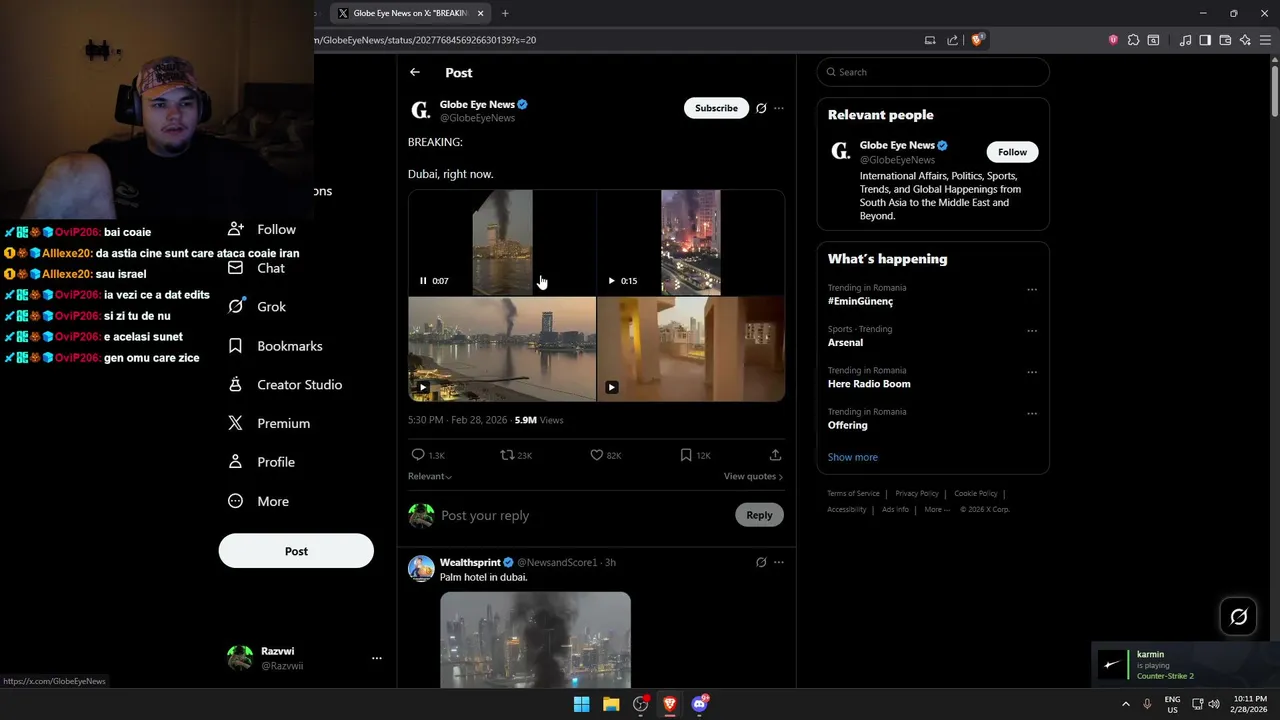The image size is (1280, 720).
Task: Open Discord from the taskbar
Action: (700, 704)
